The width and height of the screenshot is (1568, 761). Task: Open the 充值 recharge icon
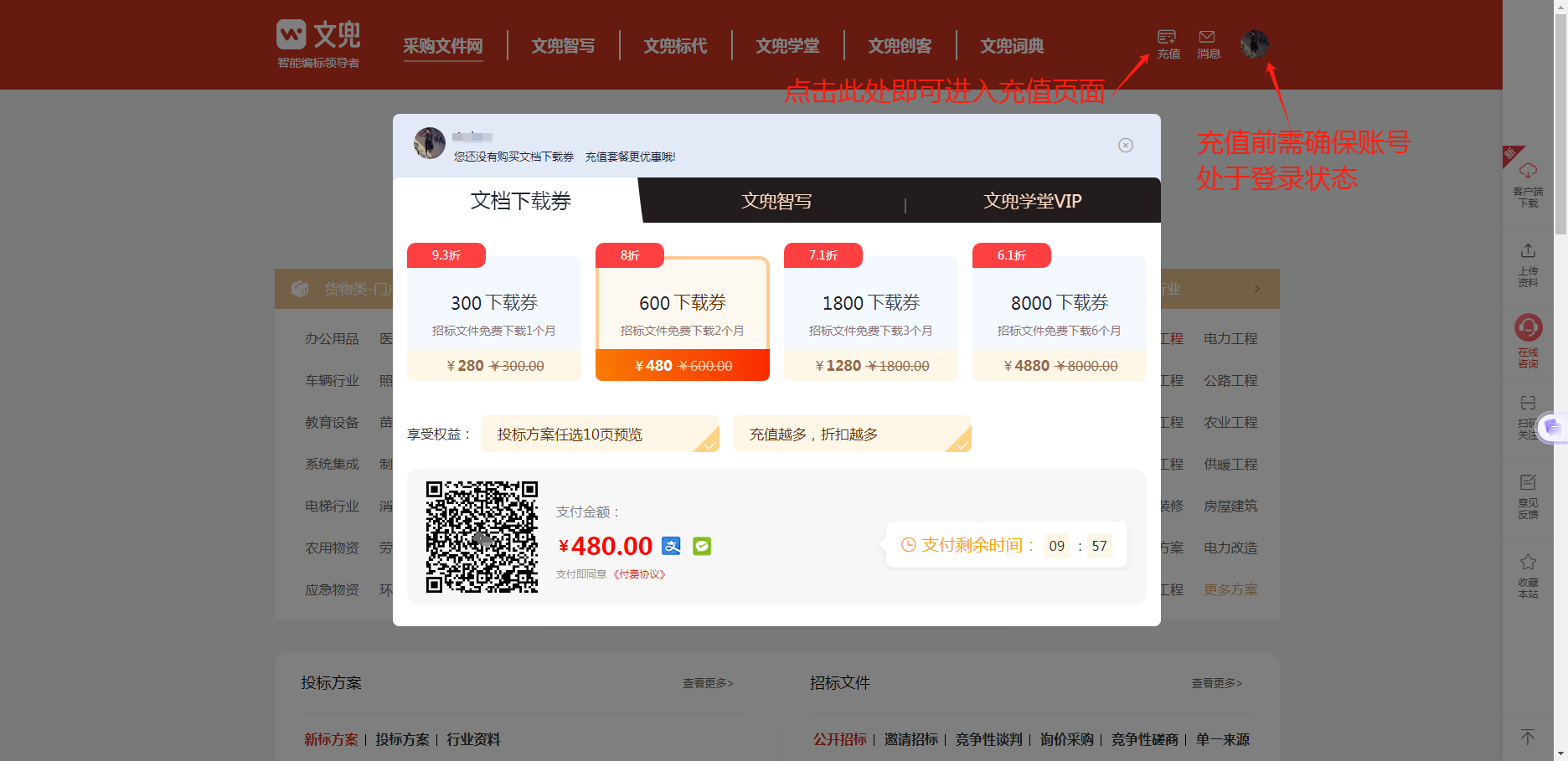tap(1168, 44)
